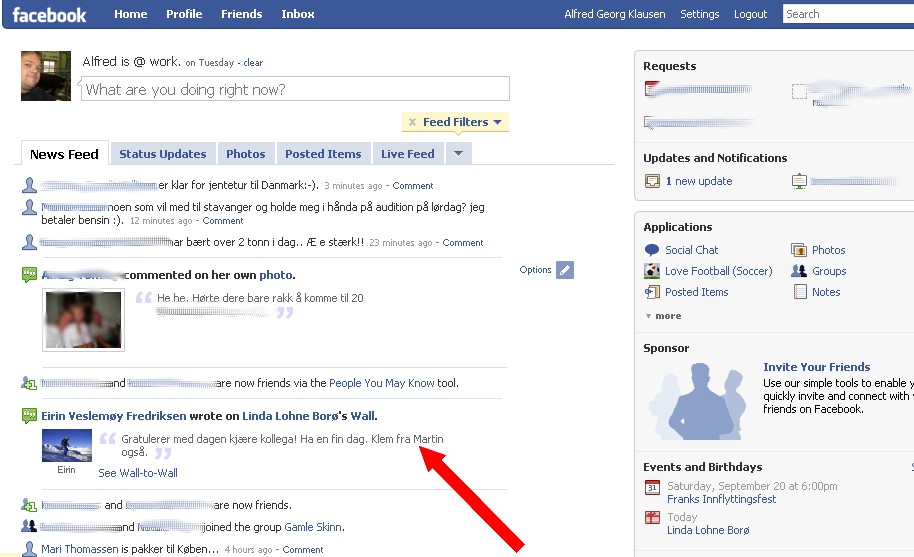The width and height of the screenshot is (914, 557).
Task: Click the calendar icon for Franks Innflyttingsfest
Action: [x=652, y=487]
